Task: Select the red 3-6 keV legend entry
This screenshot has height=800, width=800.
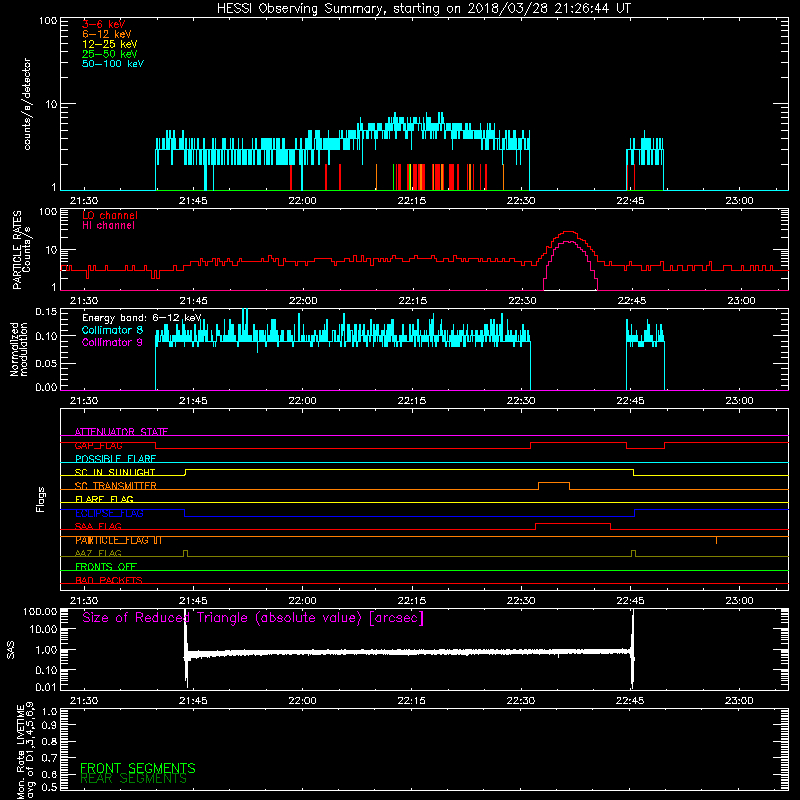Action: [103, 24]
